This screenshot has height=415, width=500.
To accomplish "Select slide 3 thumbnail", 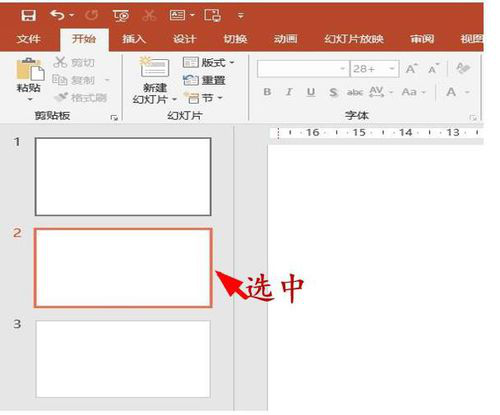I will (x=123, y=359).
